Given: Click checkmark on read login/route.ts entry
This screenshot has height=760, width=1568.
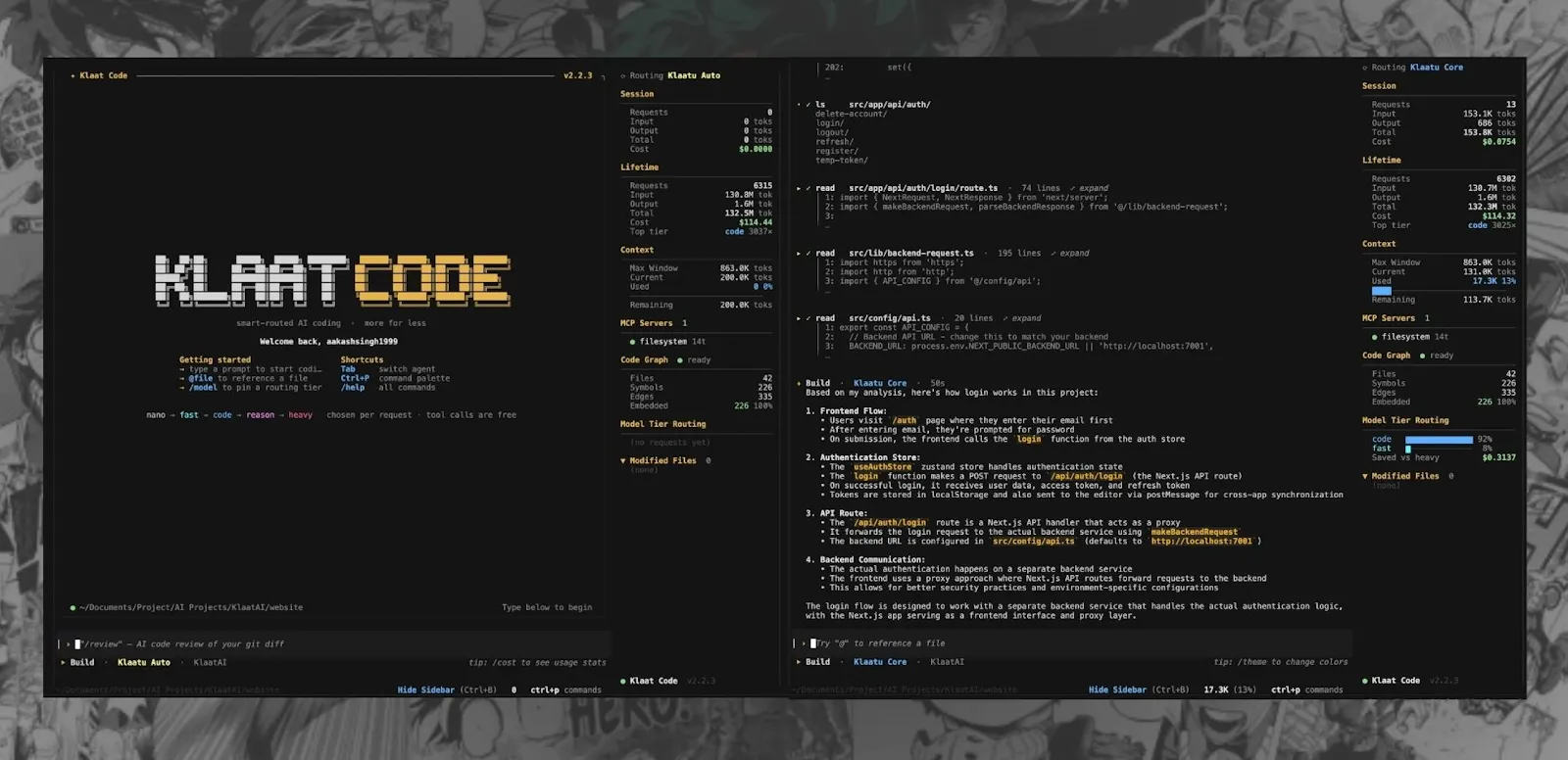Looking at the screenshot, I should click(808, 188).
